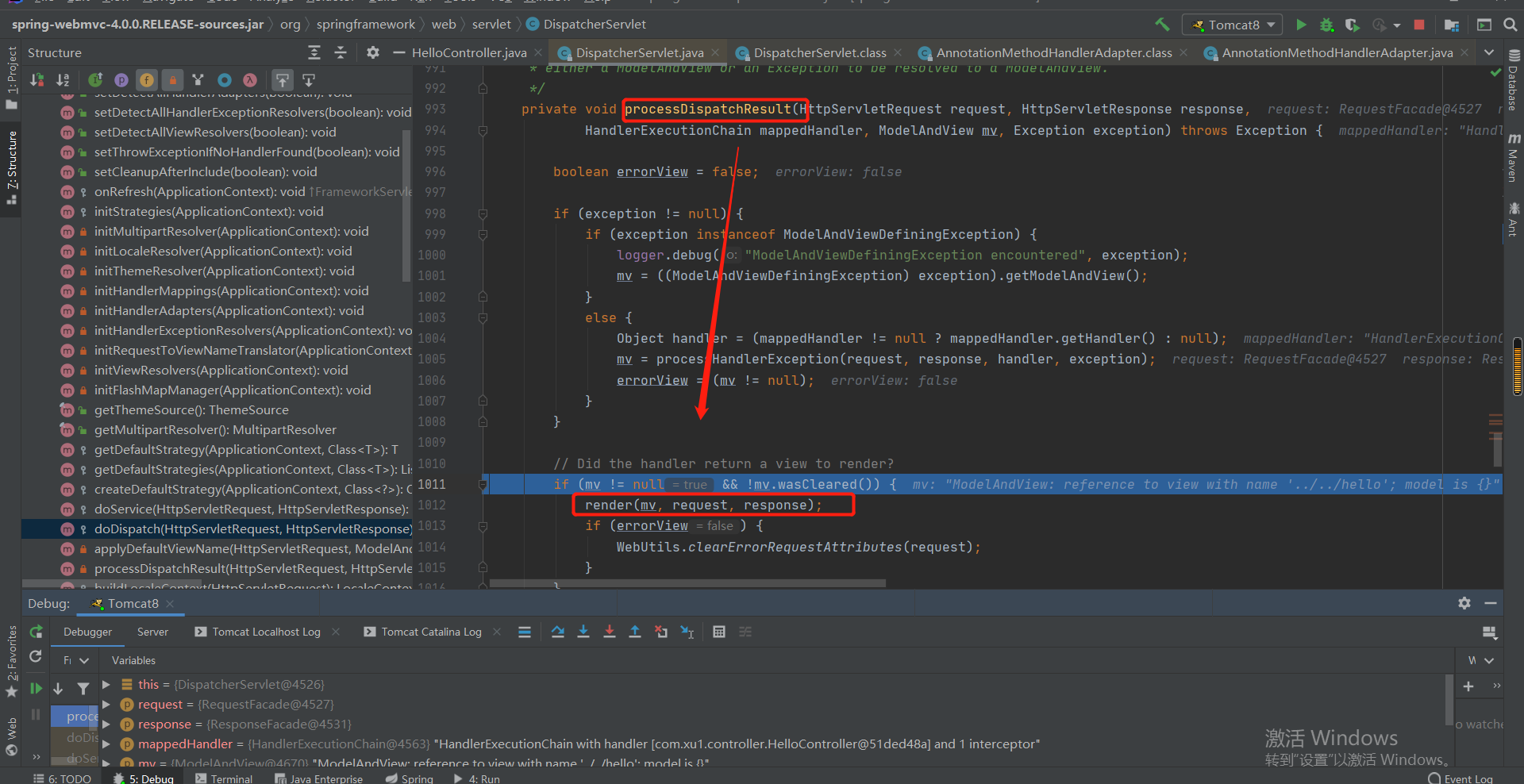Open Structure panel settings gear
This screenshot has height=784, width=1524.
(373, 52)
